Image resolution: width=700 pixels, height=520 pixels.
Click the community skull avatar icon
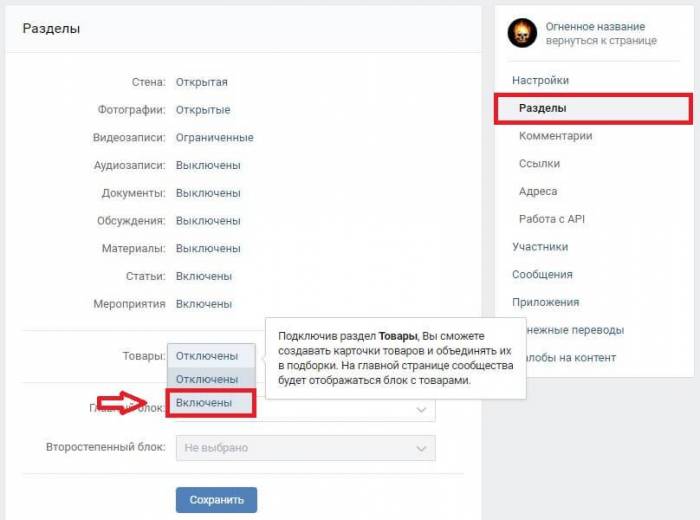tap(522, 33)
